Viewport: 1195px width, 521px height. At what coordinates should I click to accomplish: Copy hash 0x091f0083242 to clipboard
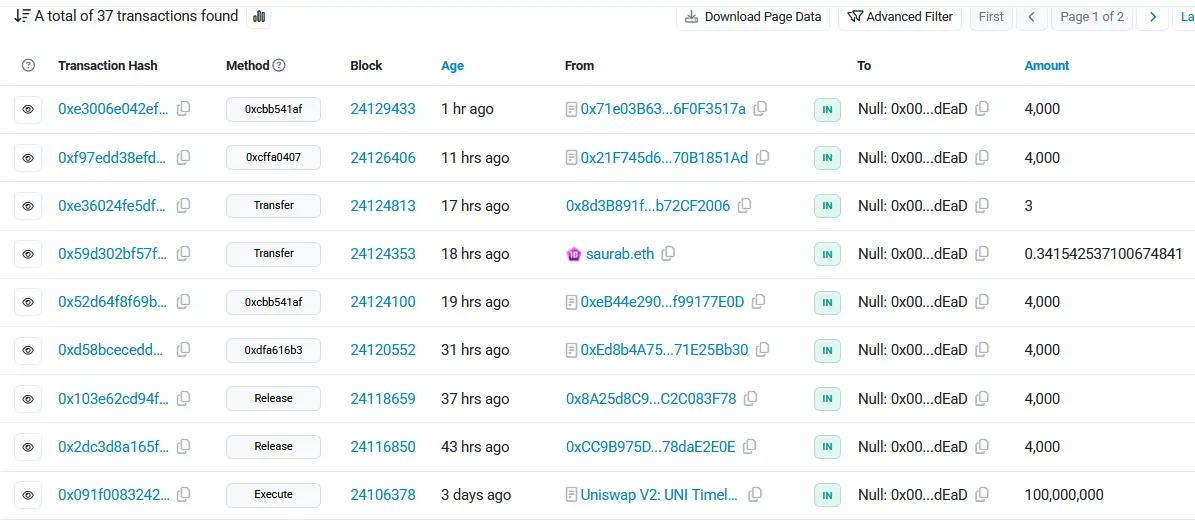pyautogui.click(x=184, y=494)
